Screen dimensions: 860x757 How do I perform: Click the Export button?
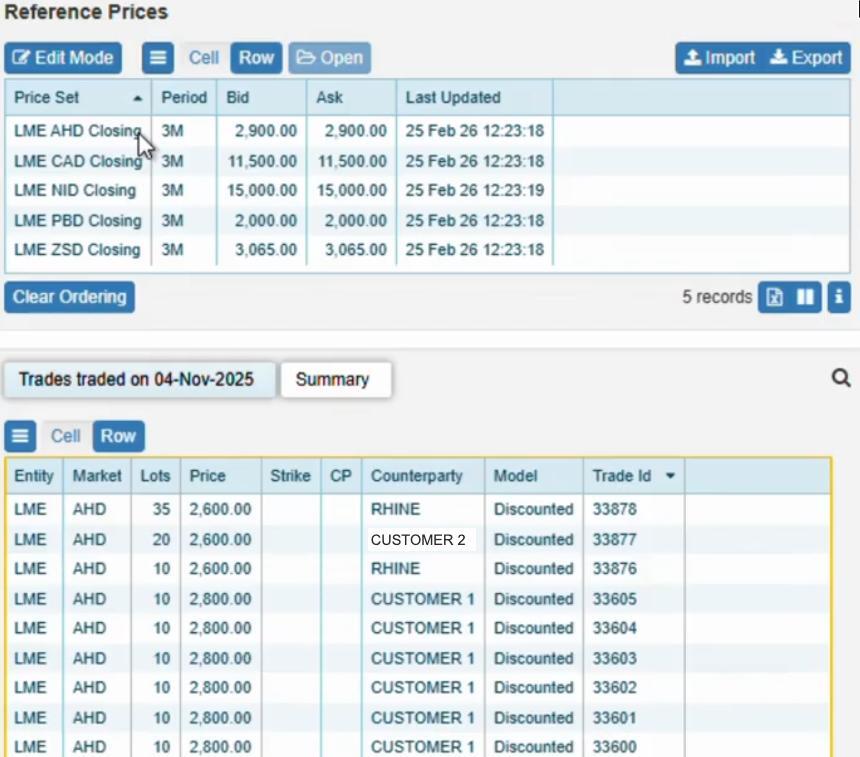[807, 58]
